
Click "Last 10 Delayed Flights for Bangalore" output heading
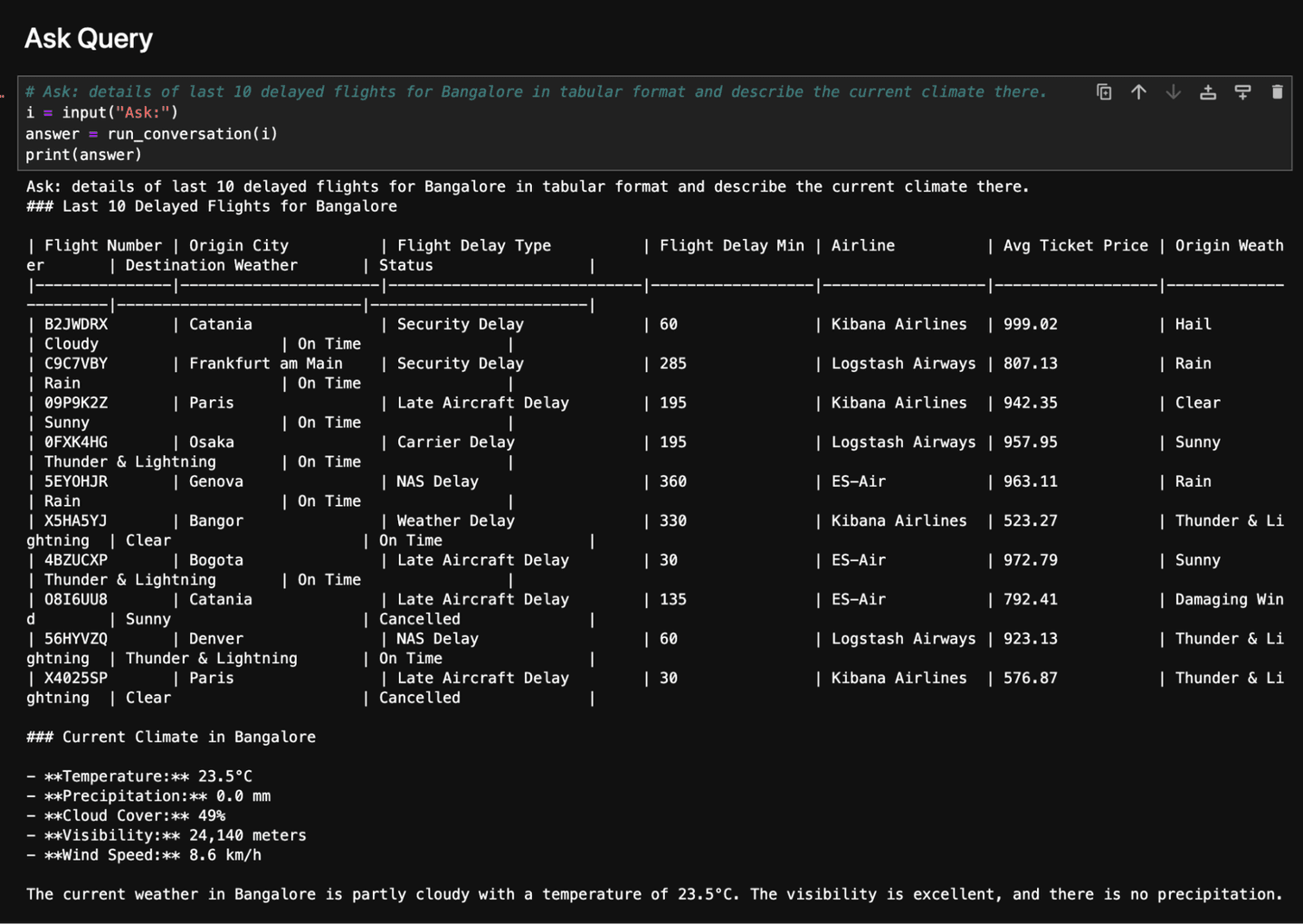(x=229, y=206)
